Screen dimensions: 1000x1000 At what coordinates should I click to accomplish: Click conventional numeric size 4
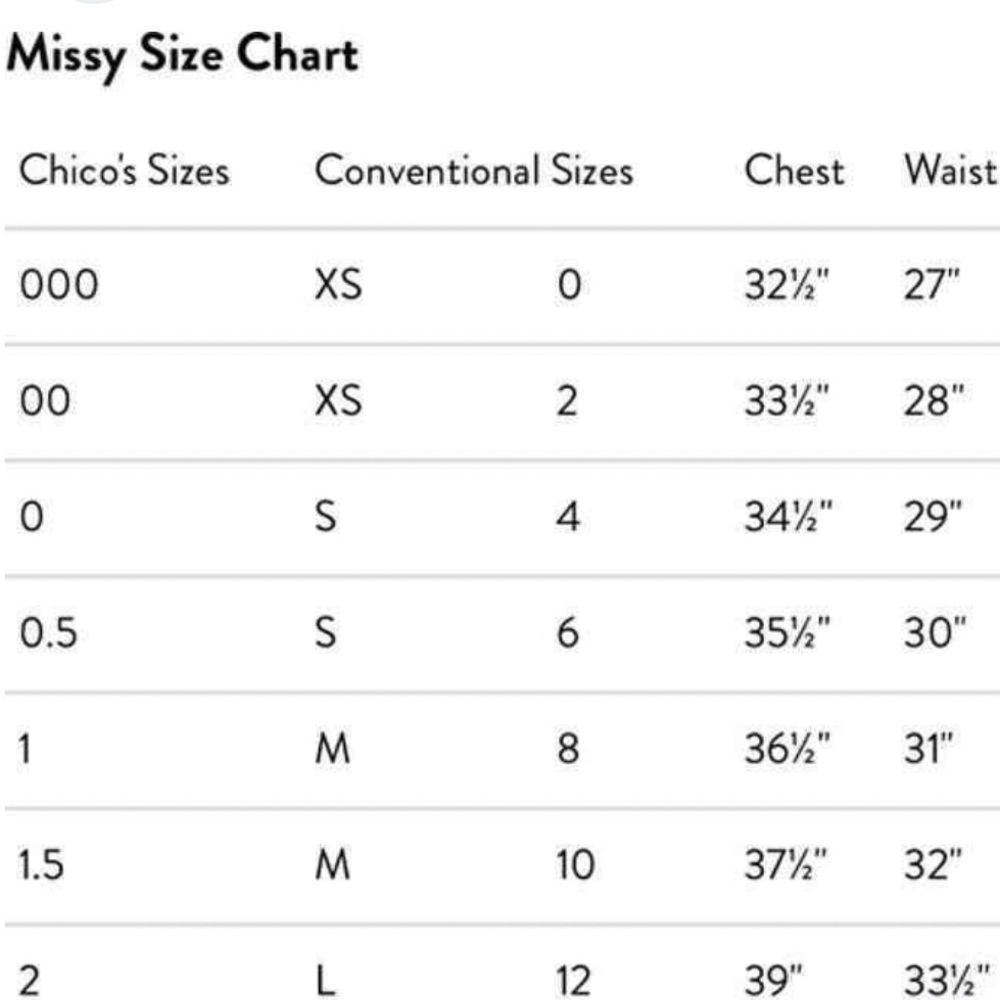[568, 517]
